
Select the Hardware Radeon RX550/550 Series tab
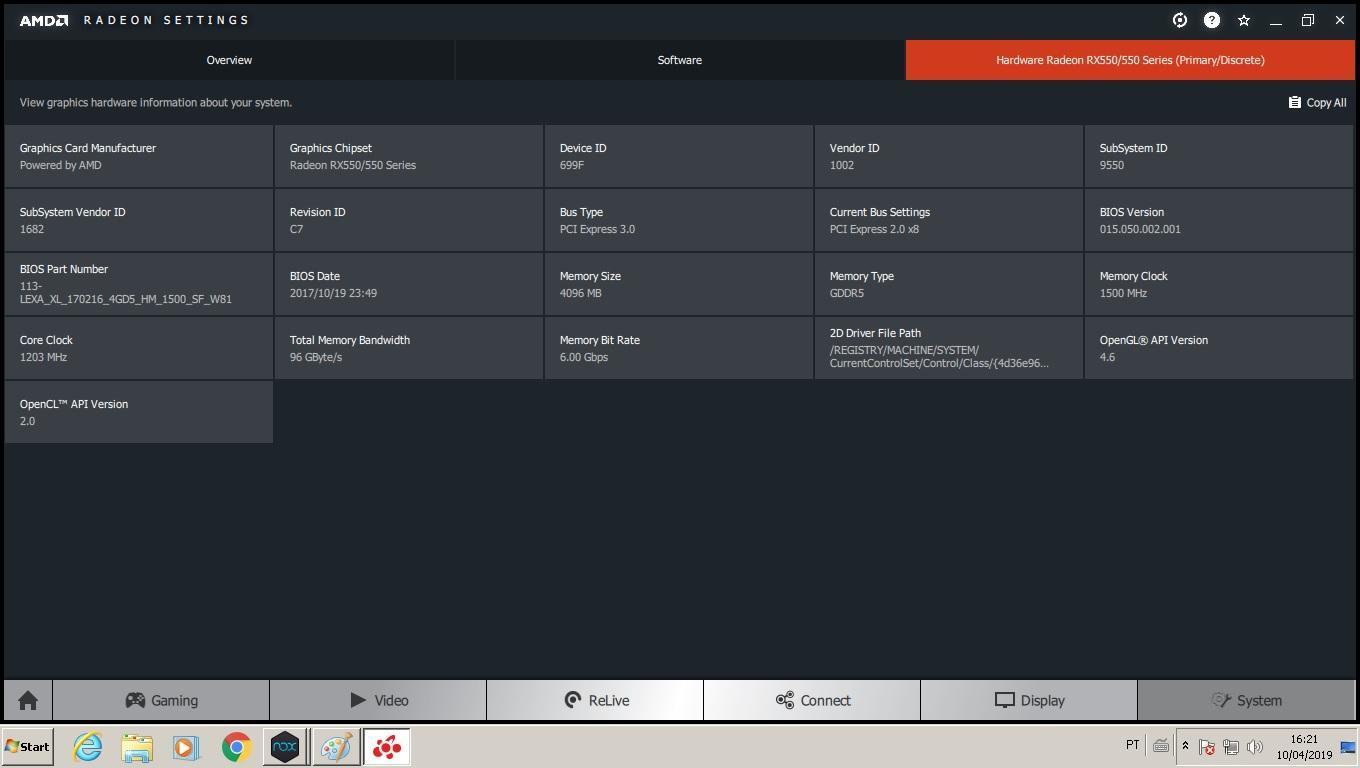click(1130, 60)
